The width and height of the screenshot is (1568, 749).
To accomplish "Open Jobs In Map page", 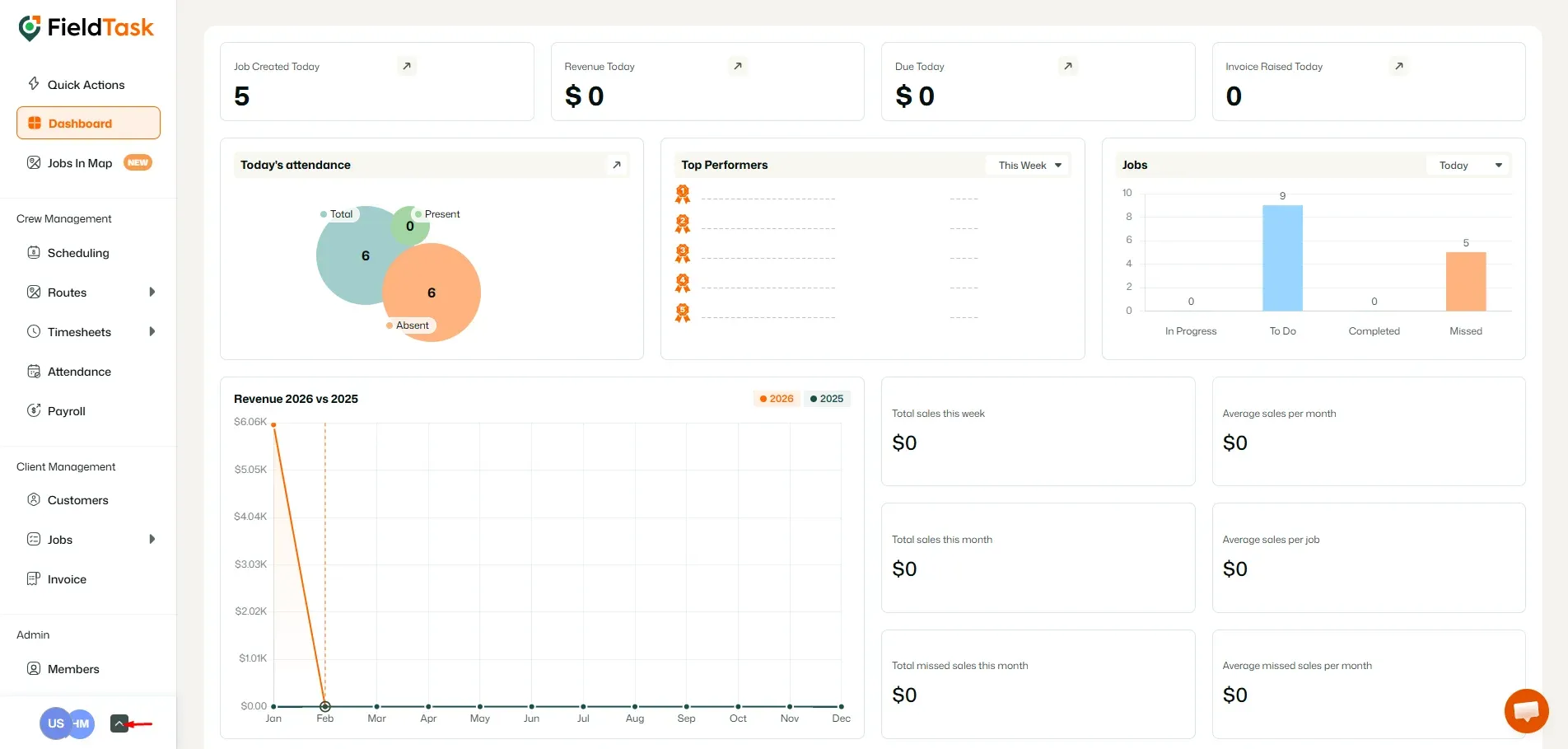I will (x=80, y=163).
